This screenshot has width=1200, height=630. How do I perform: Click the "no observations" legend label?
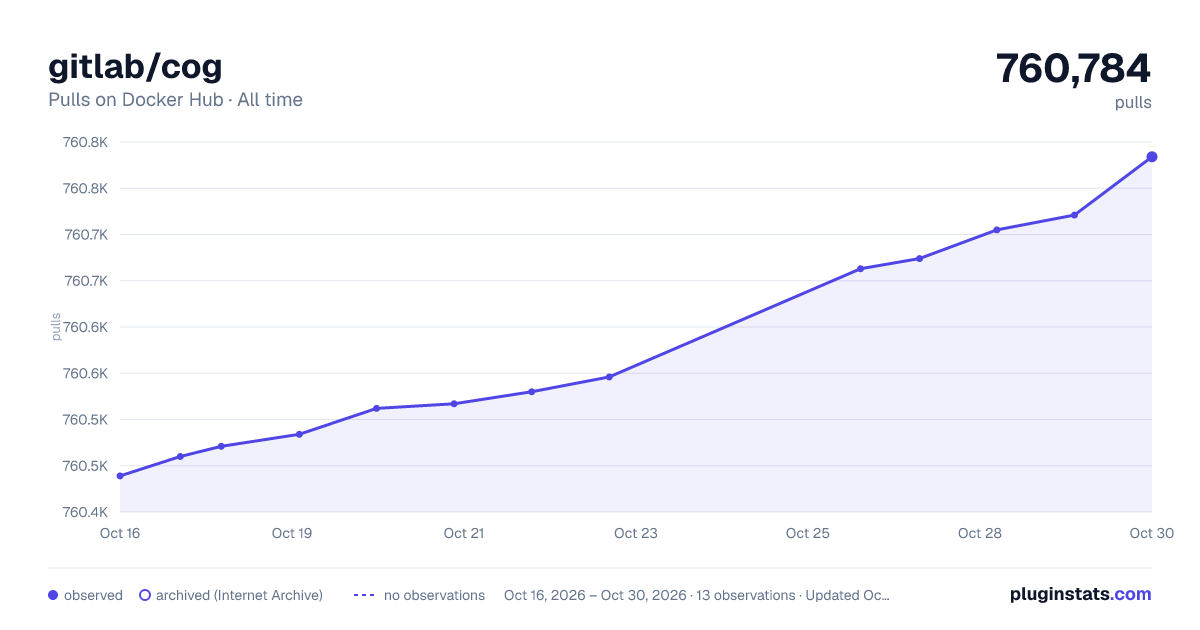coord(434,595)
